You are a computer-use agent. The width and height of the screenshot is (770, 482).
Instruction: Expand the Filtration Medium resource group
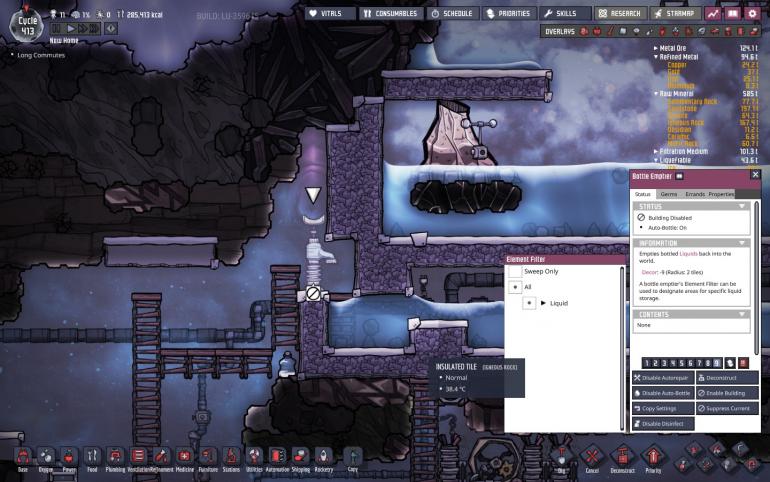coord(656,152)
